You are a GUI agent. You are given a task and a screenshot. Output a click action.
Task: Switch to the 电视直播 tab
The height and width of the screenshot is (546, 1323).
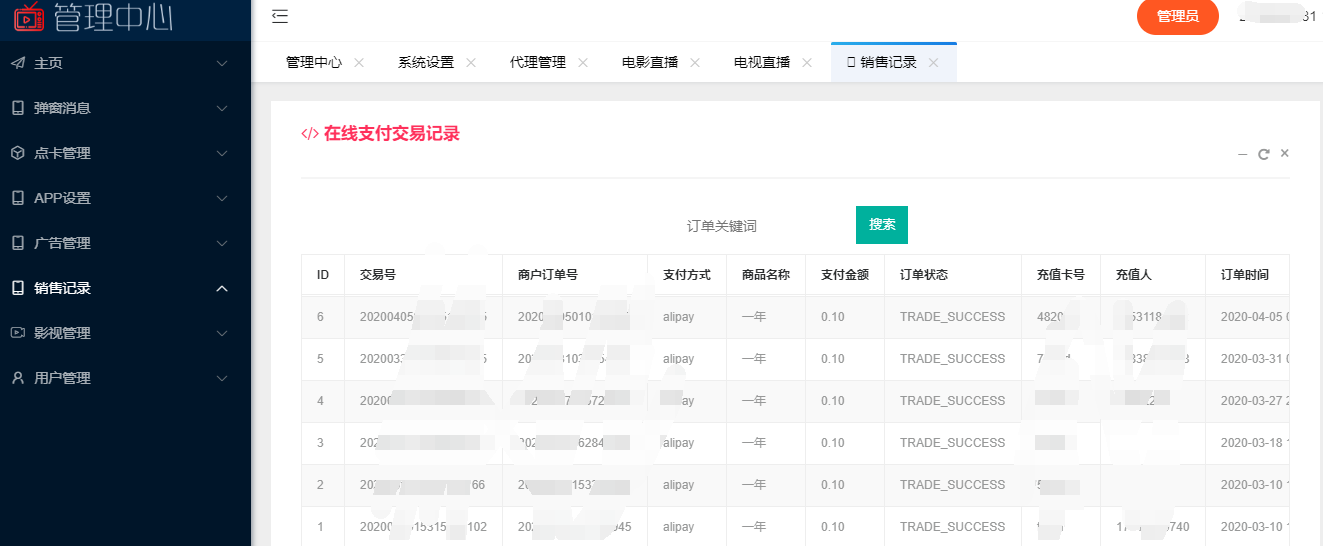761,62
